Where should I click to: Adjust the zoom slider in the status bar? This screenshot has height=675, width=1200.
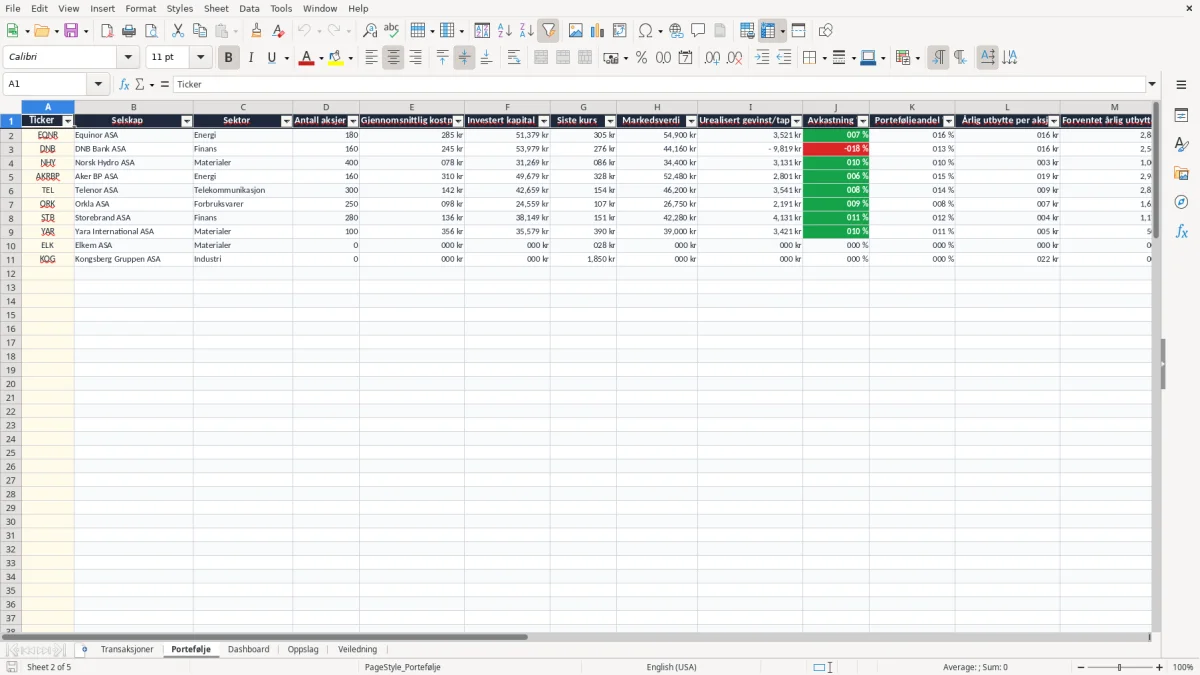1120,667
